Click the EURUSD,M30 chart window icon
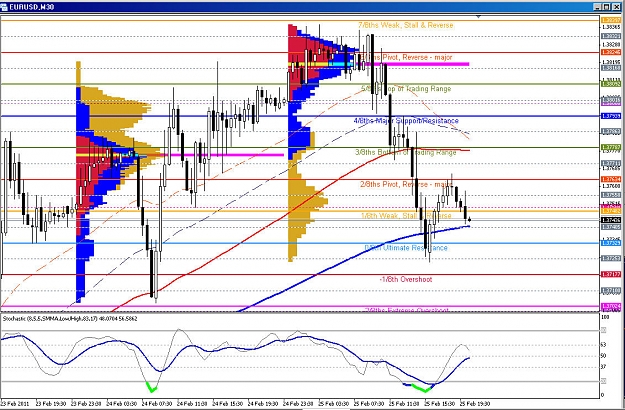Image resolution: width=625 pixels, height=410 pixels. point(4,7)
